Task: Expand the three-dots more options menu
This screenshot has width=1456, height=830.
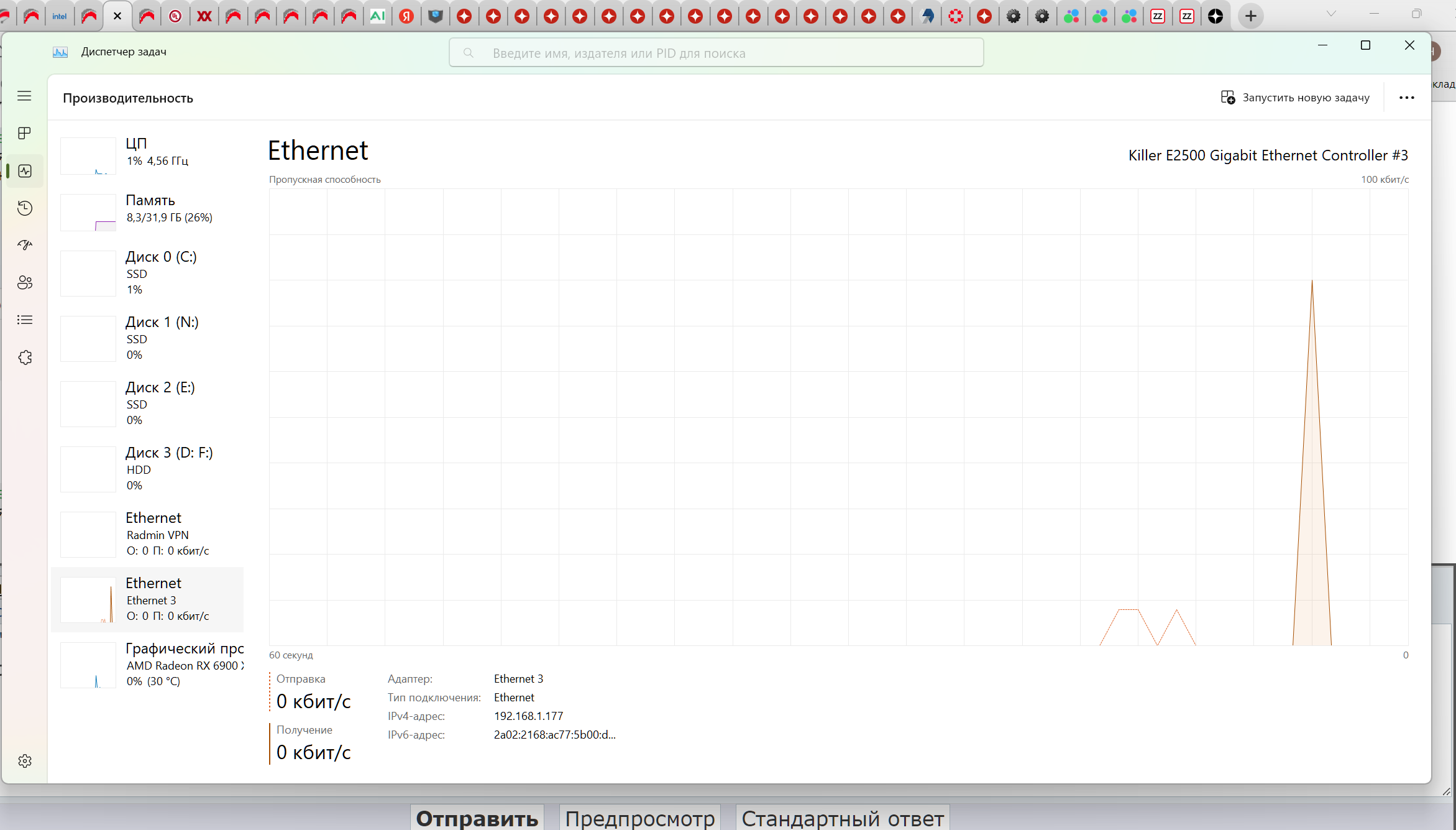Action: click(x=1407, y=98)
